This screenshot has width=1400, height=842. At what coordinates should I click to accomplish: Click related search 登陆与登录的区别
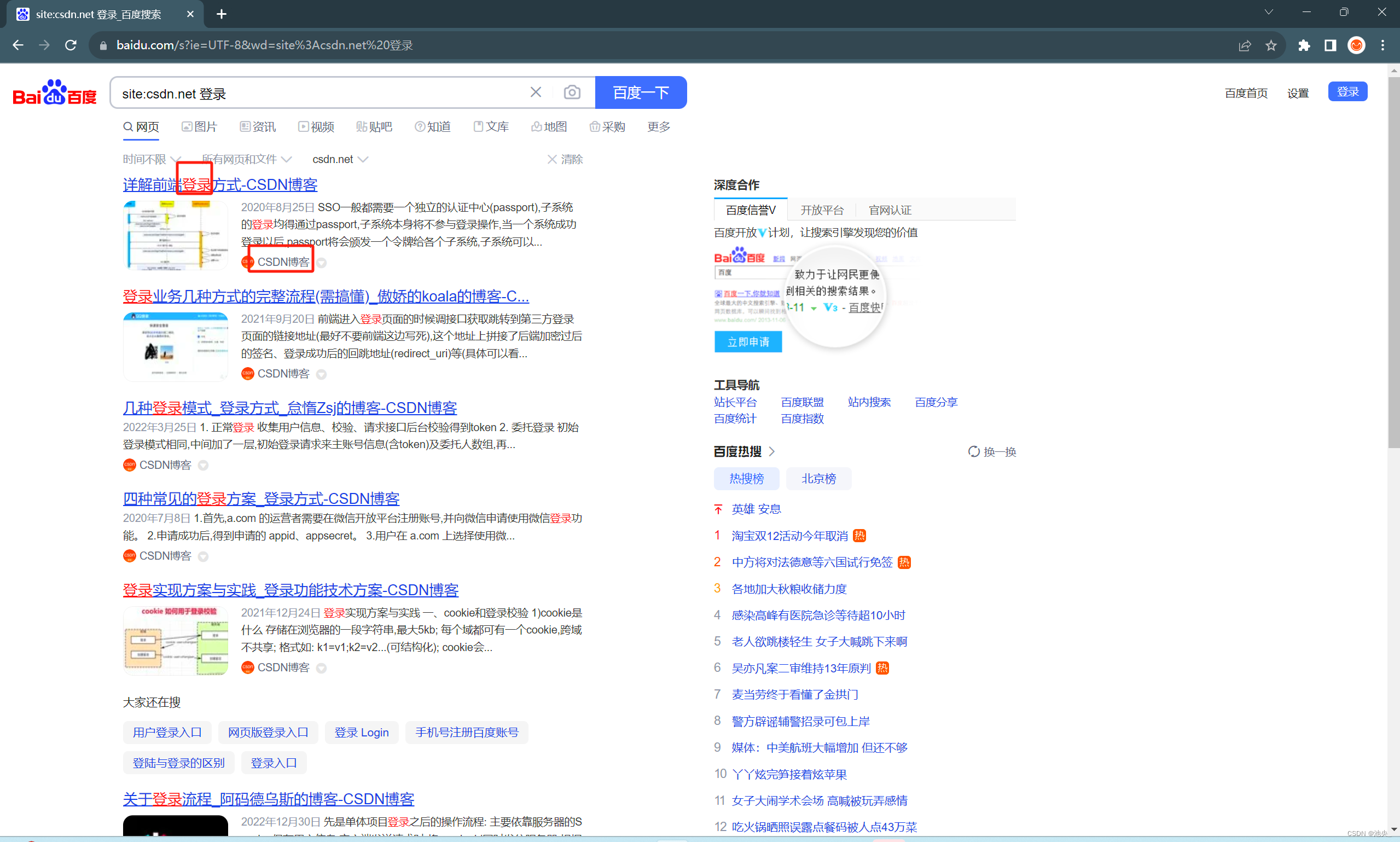tap(178, 763)
